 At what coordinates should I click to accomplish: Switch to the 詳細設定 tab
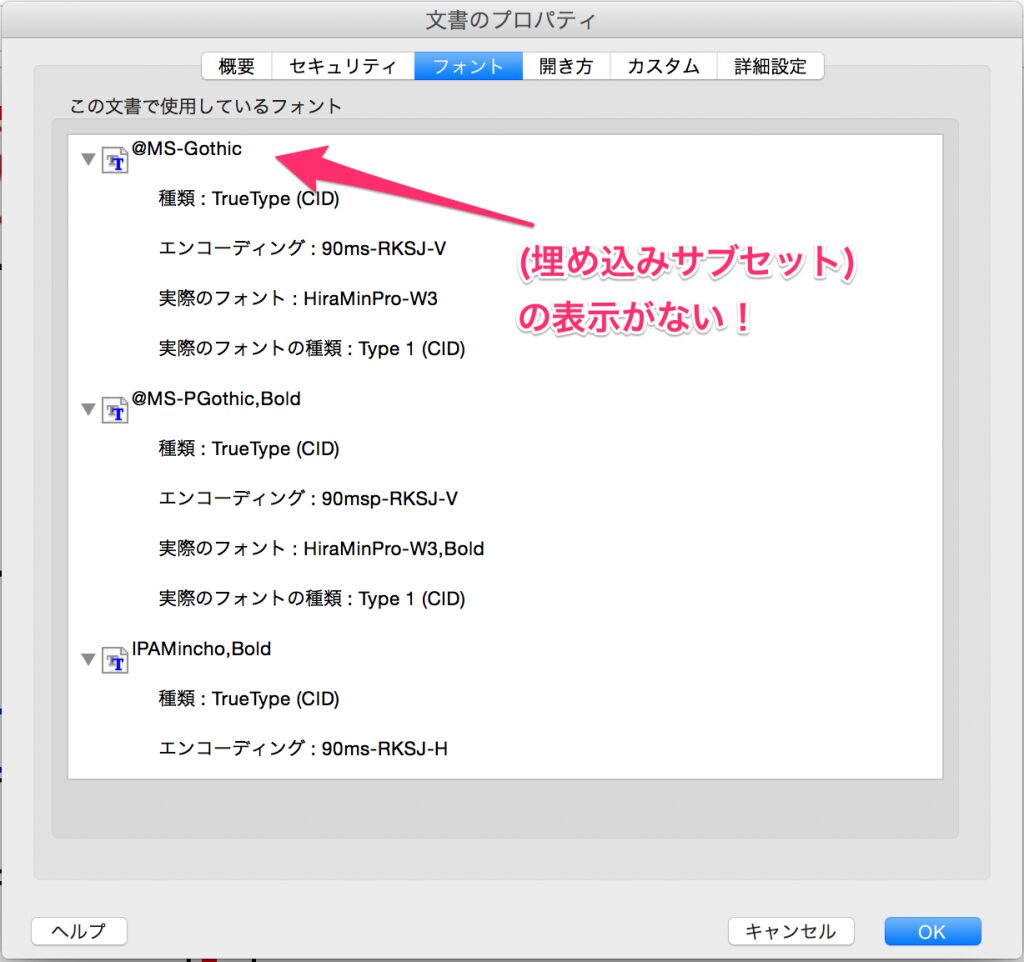pos(770,66)
